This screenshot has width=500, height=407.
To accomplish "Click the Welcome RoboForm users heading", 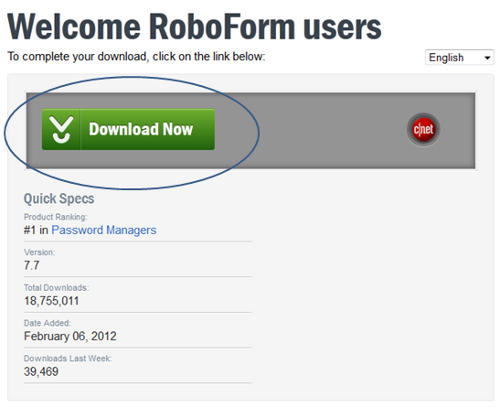I will pyautogui.click(x=194, y=27).
